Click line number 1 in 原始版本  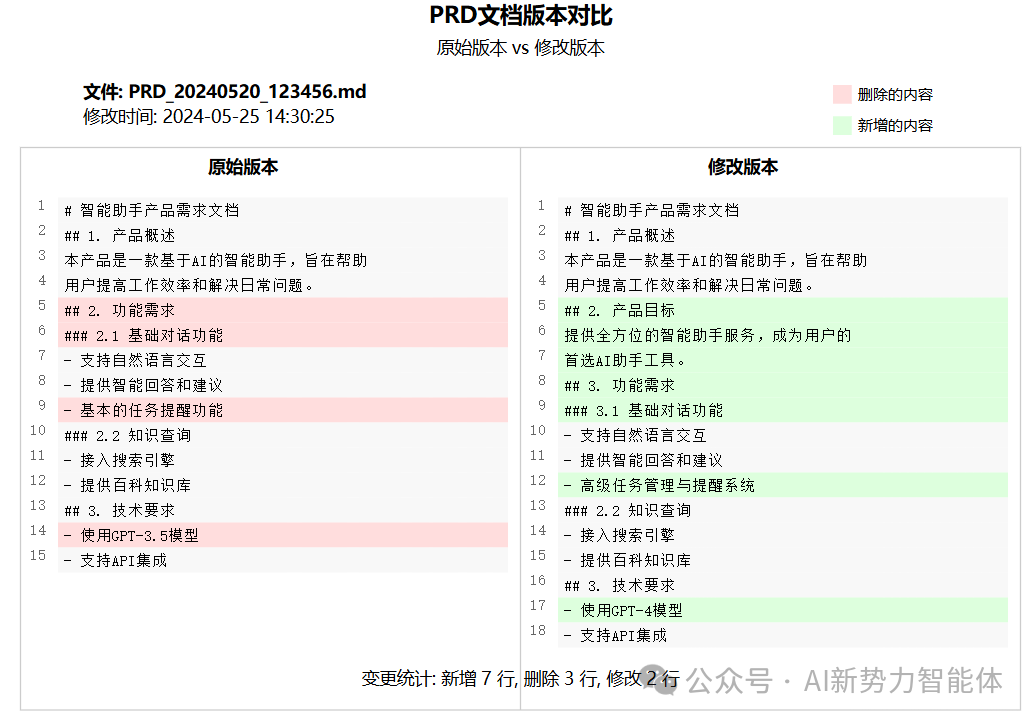tap(40, 205)
